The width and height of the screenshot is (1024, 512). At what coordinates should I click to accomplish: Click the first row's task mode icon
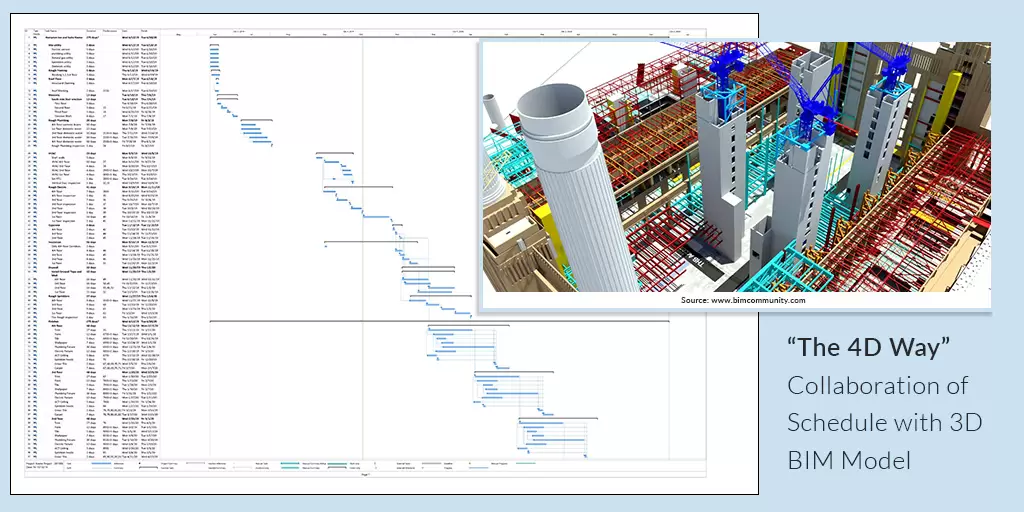[36, 39]
